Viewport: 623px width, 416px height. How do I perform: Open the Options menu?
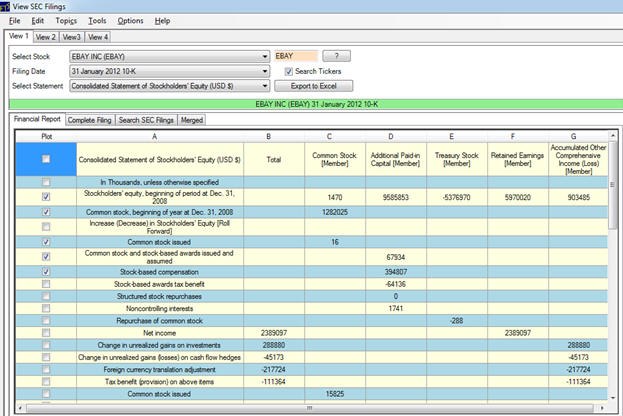pos(130,21)
